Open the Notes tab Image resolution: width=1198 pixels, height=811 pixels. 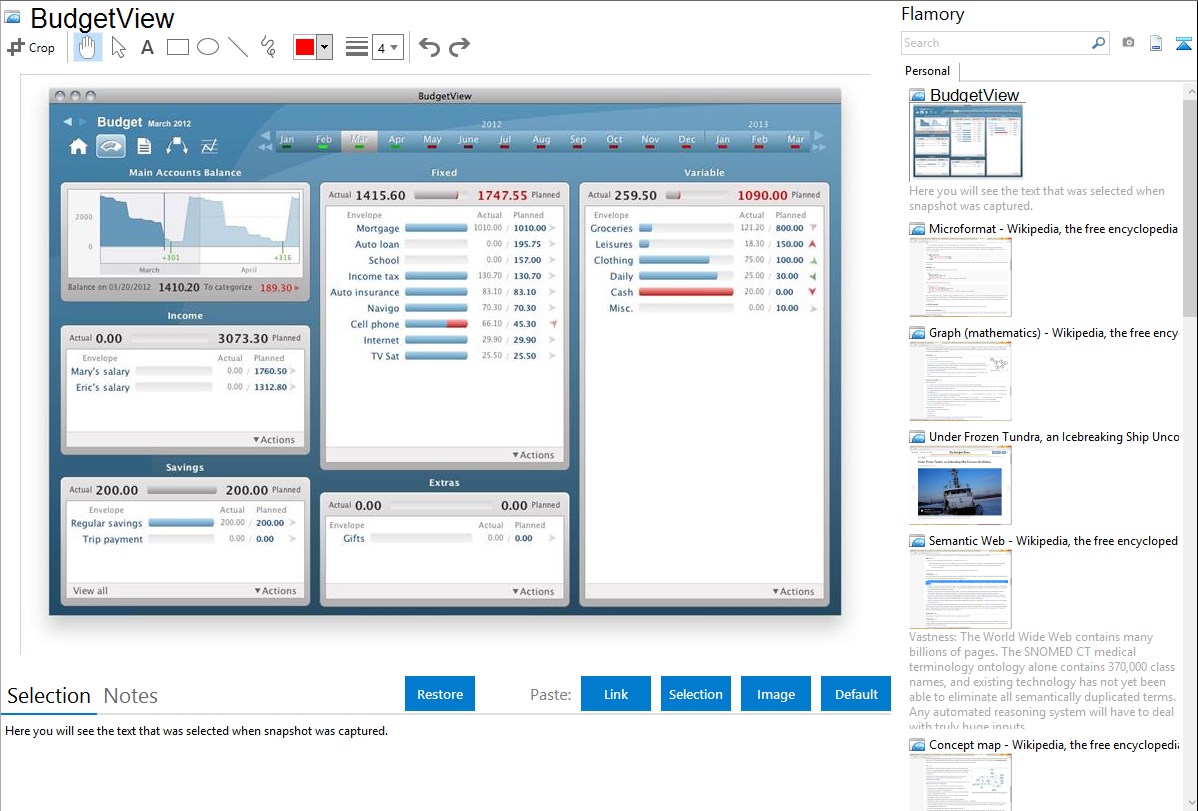click(x=131, y=696)
